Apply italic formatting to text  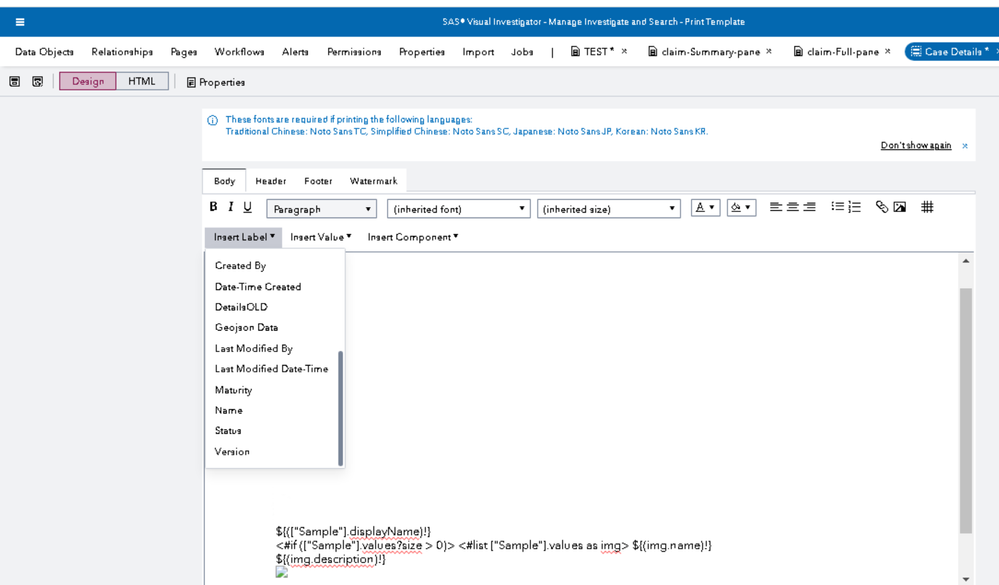pyautogui.click(x=230, y=207)
